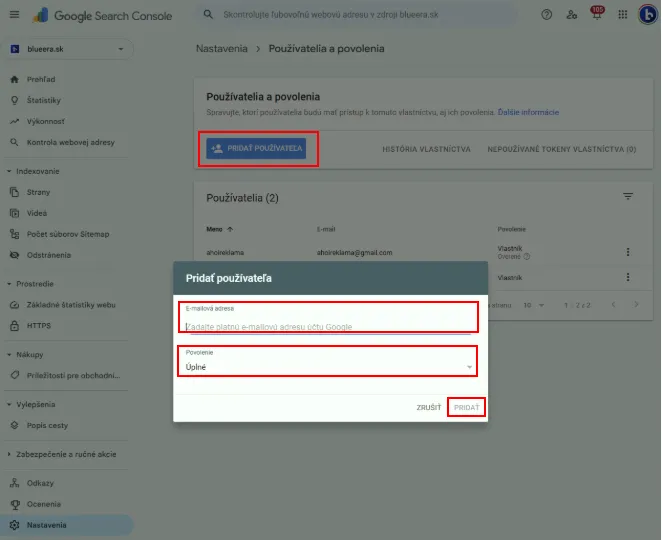Click the help question mark icon
The width and height of the screenshot is (662, 540).
click(x=546, y=15)
